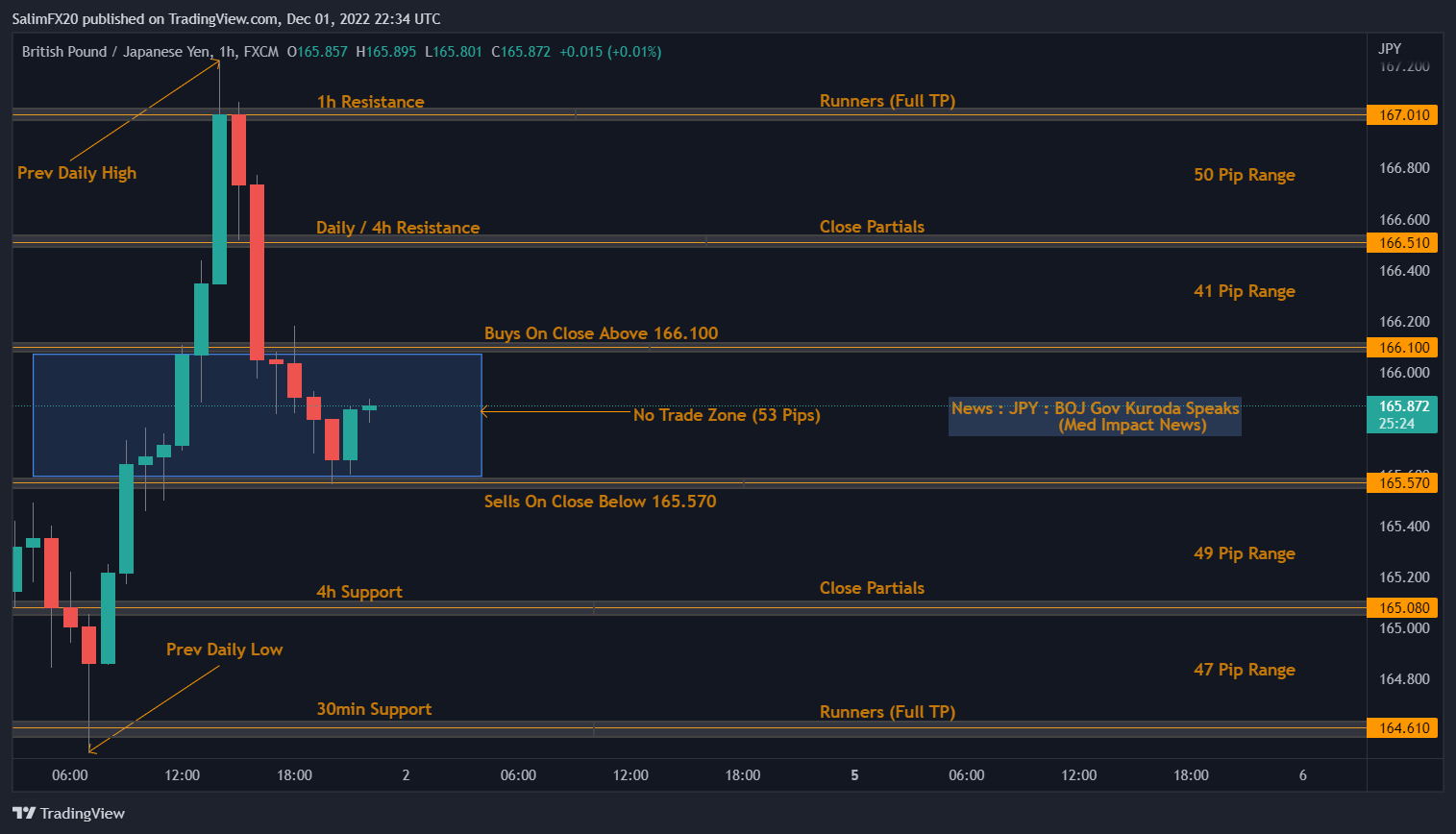Click the current price 165.872 label

click(x=1403, y=406)
